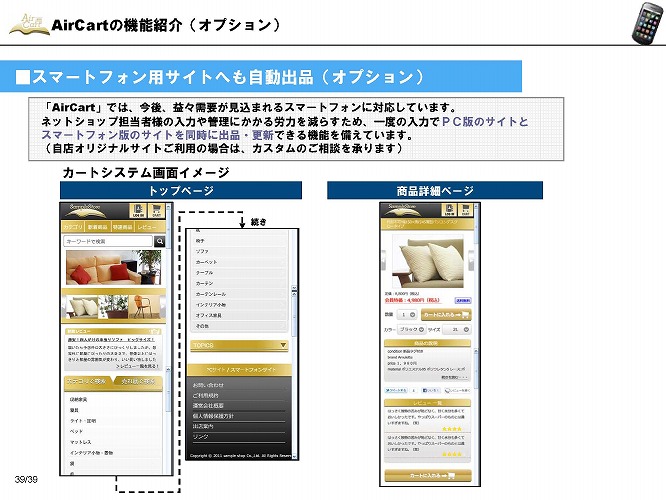666x500 pixels.
Task: Open CART icon on top page mockup
Action: (x=157, y=211)
